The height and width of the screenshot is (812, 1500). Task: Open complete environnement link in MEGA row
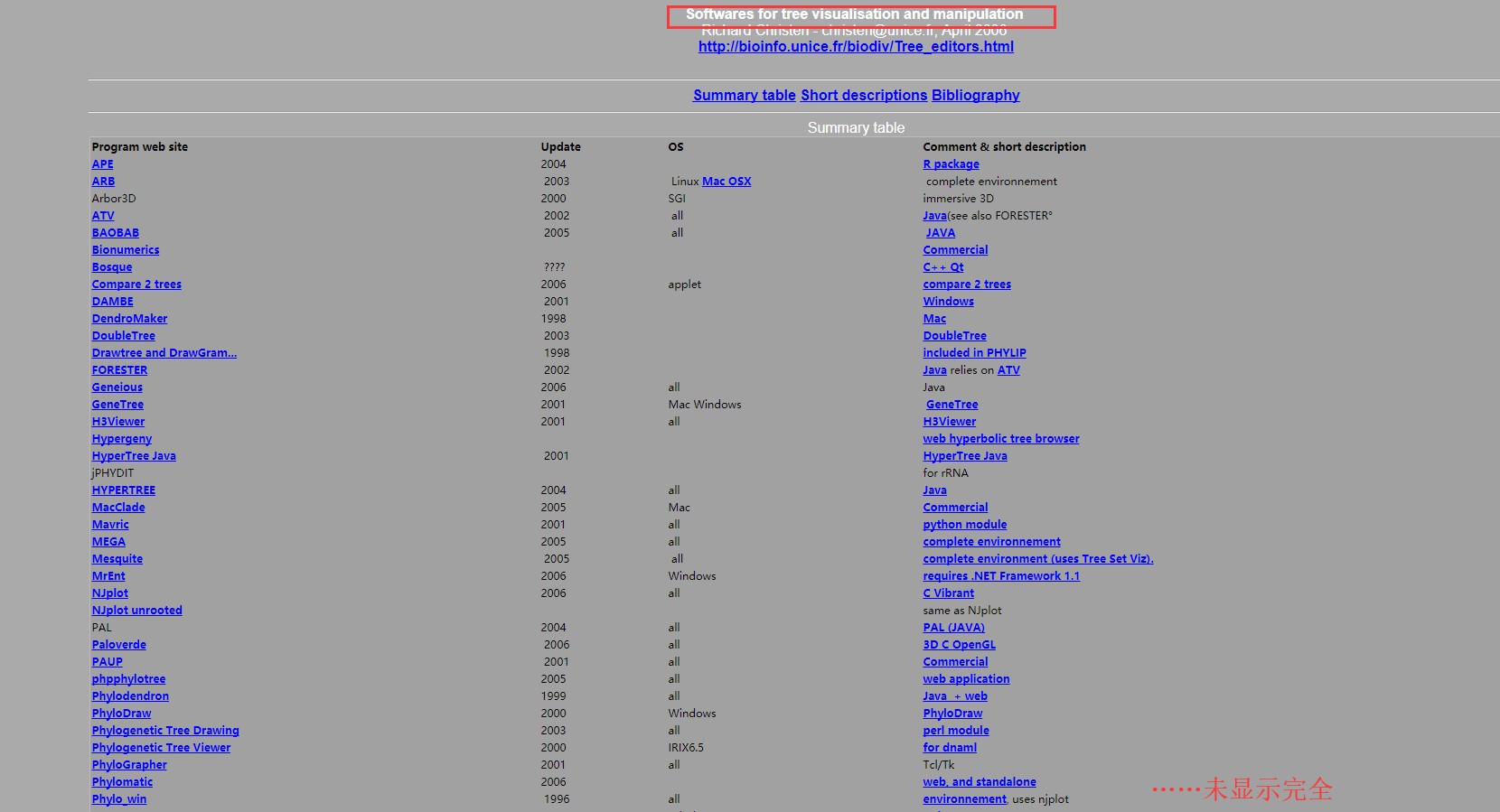[992, 542]
